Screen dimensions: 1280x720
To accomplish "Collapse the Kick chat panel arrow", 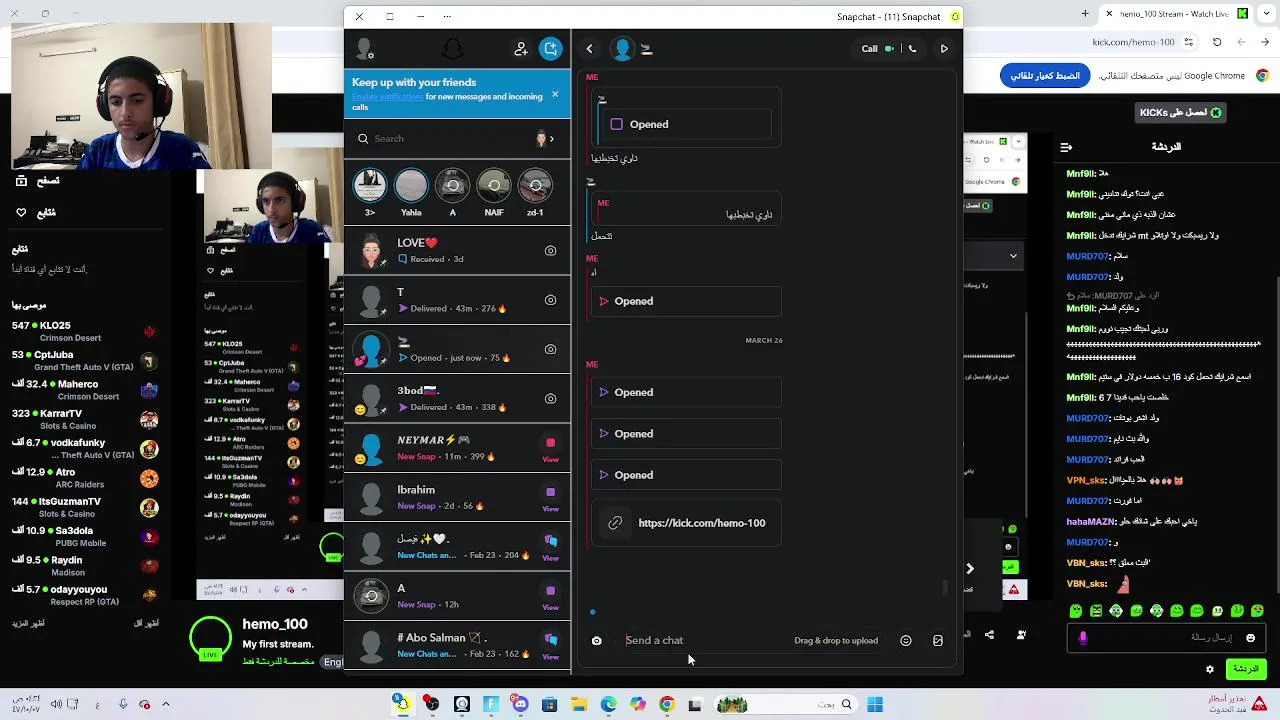I will pos(1066,147).
